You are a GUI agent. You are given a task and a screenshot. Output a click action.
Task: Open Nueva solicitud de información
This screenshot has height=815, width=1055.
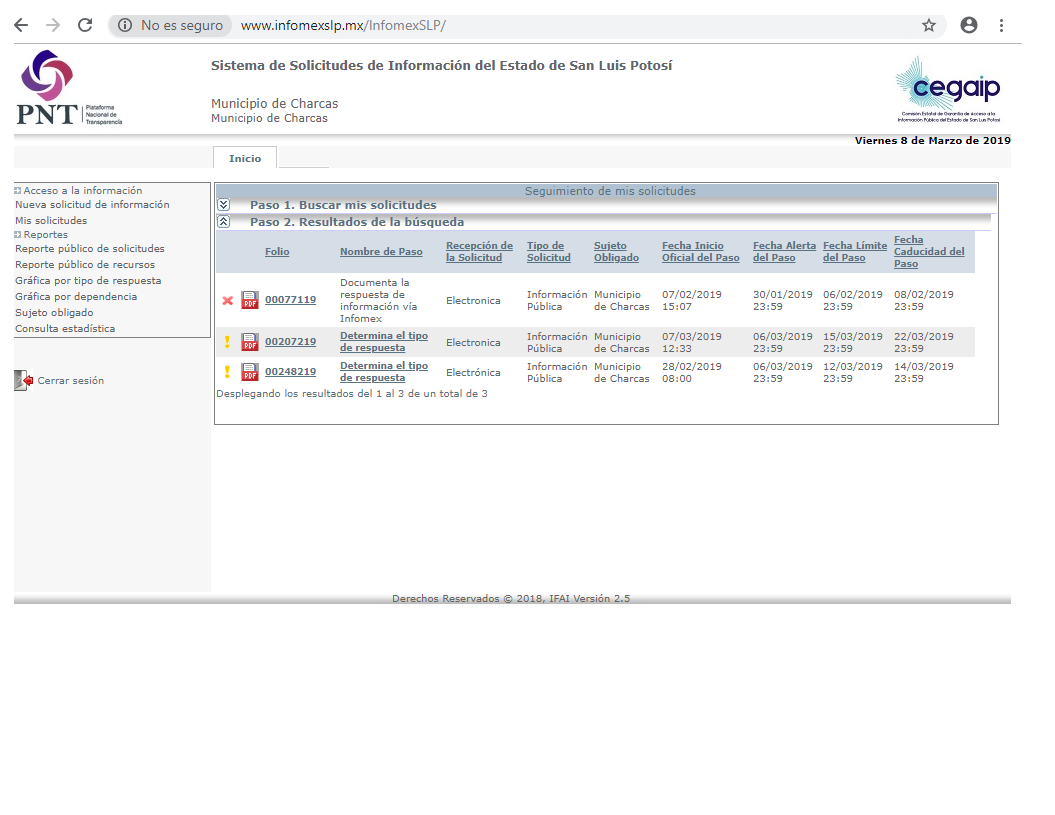(x=92, y=205)
